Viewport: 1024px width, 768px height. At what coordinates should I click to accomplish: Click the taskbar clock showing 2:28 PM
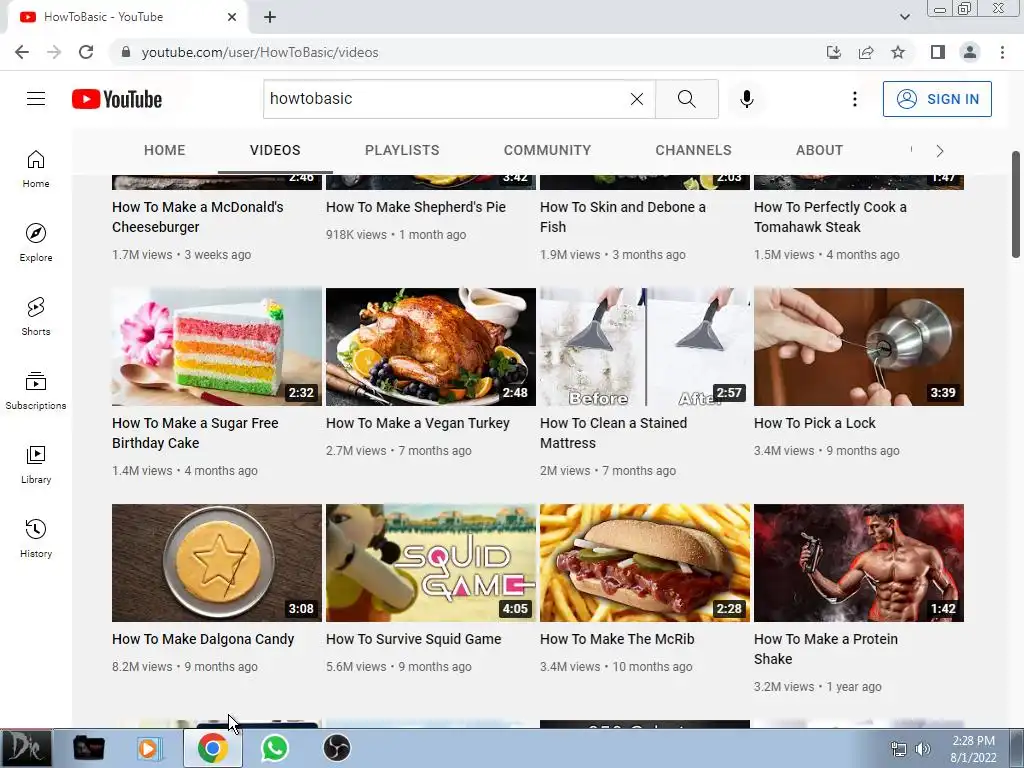pos(973,749)
